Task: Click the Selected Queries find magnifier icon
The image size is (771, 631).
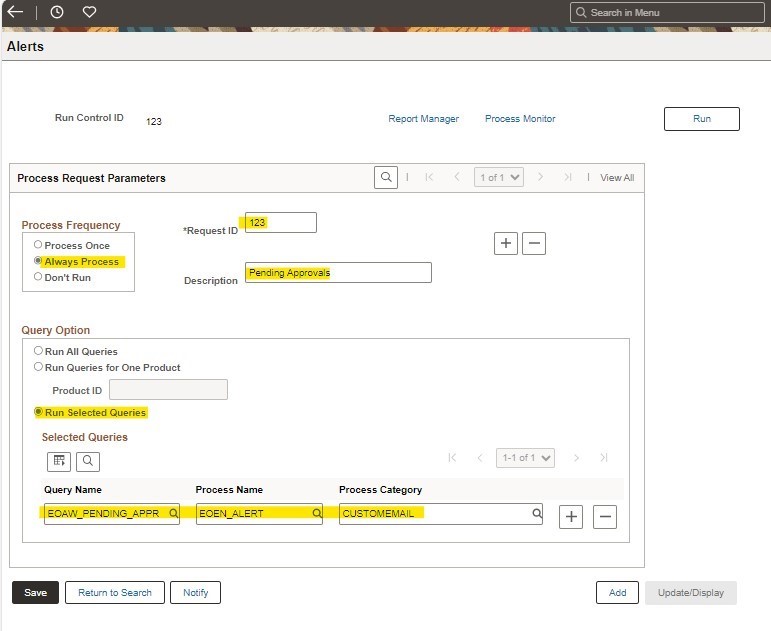Action: pyautogui.click(x=87, y=461)
